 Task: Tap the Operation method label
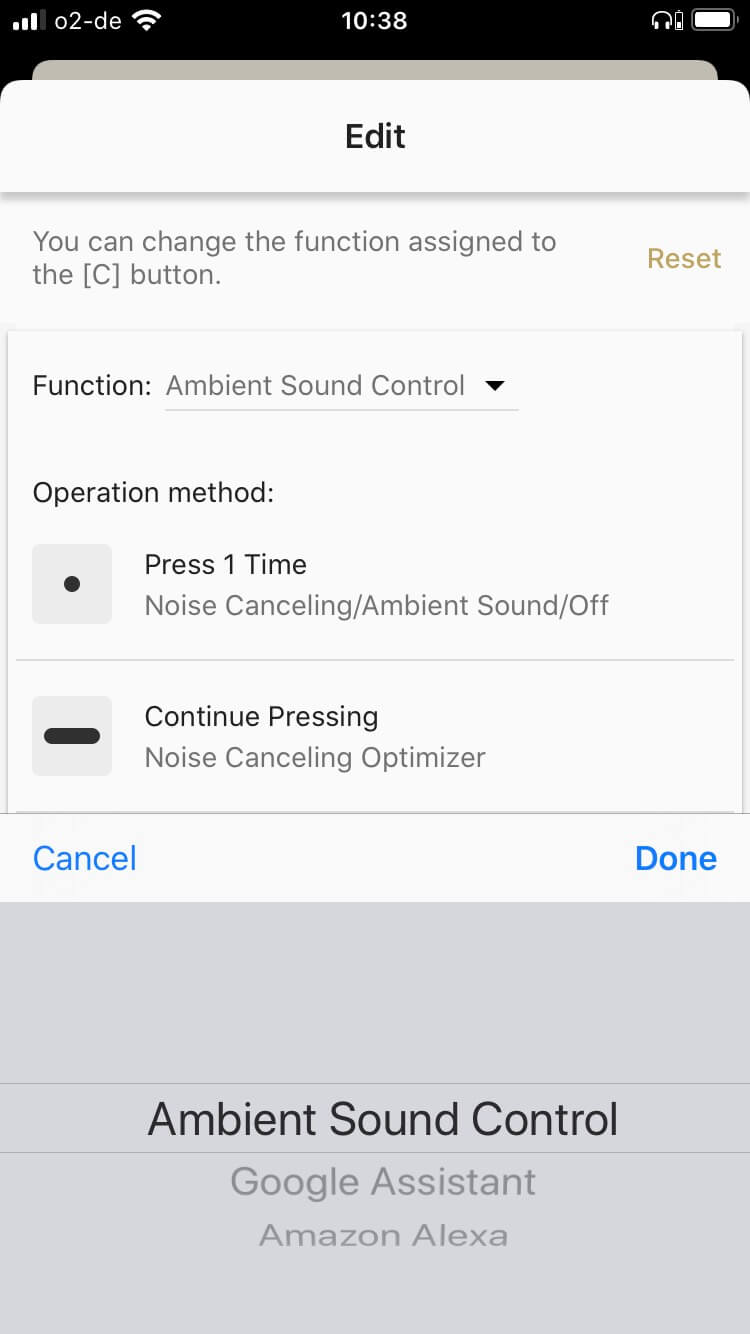[x=153, y=493]
